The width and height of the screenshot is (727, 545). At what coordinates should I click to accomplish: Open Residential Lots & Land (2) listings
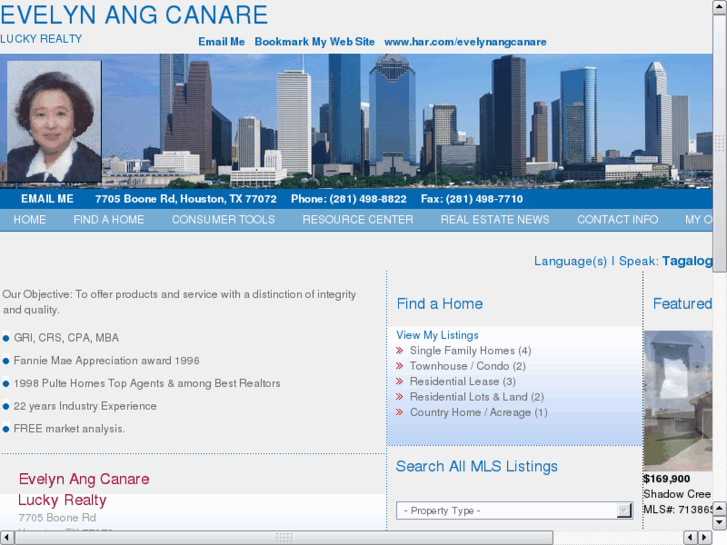coord(477,397)
